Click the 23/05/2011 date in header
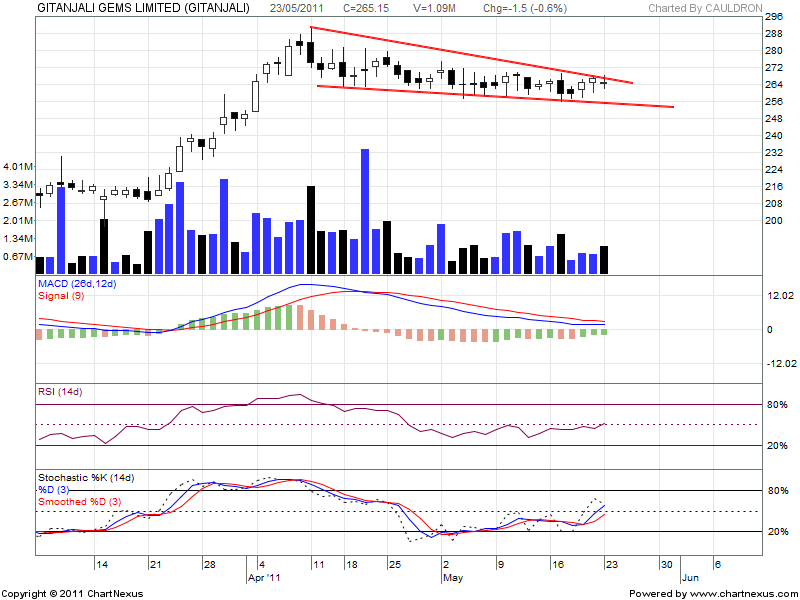 coord(297,7)
